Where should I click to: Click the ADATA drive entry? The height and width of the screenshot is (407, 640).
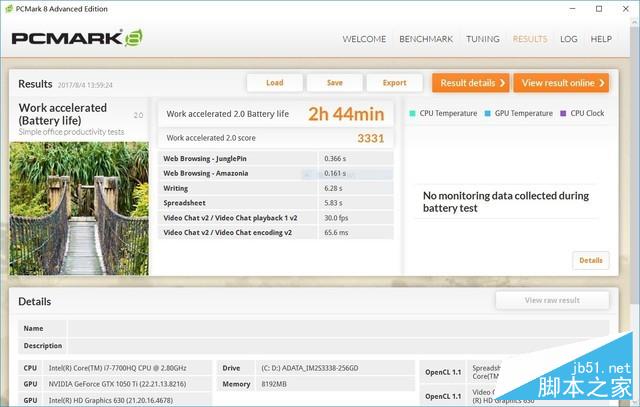coord(310,368)
